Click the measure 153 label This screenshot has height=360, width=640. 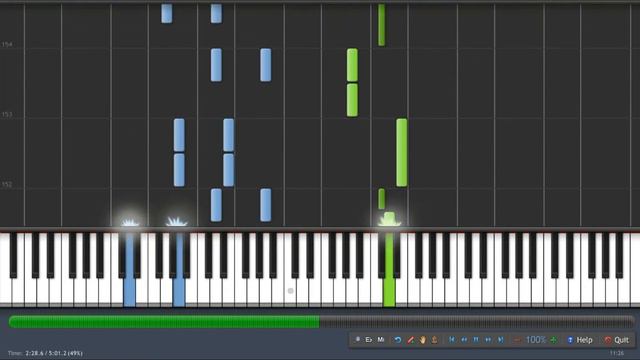[x=7, y=114]
